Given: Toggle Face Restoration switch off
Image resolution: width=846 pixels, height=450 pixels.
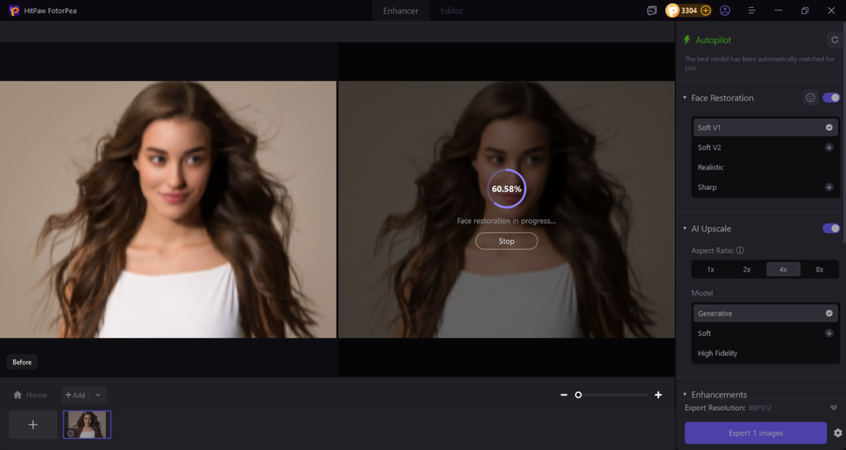Looking at the screenshot, I should pos(831,98).
